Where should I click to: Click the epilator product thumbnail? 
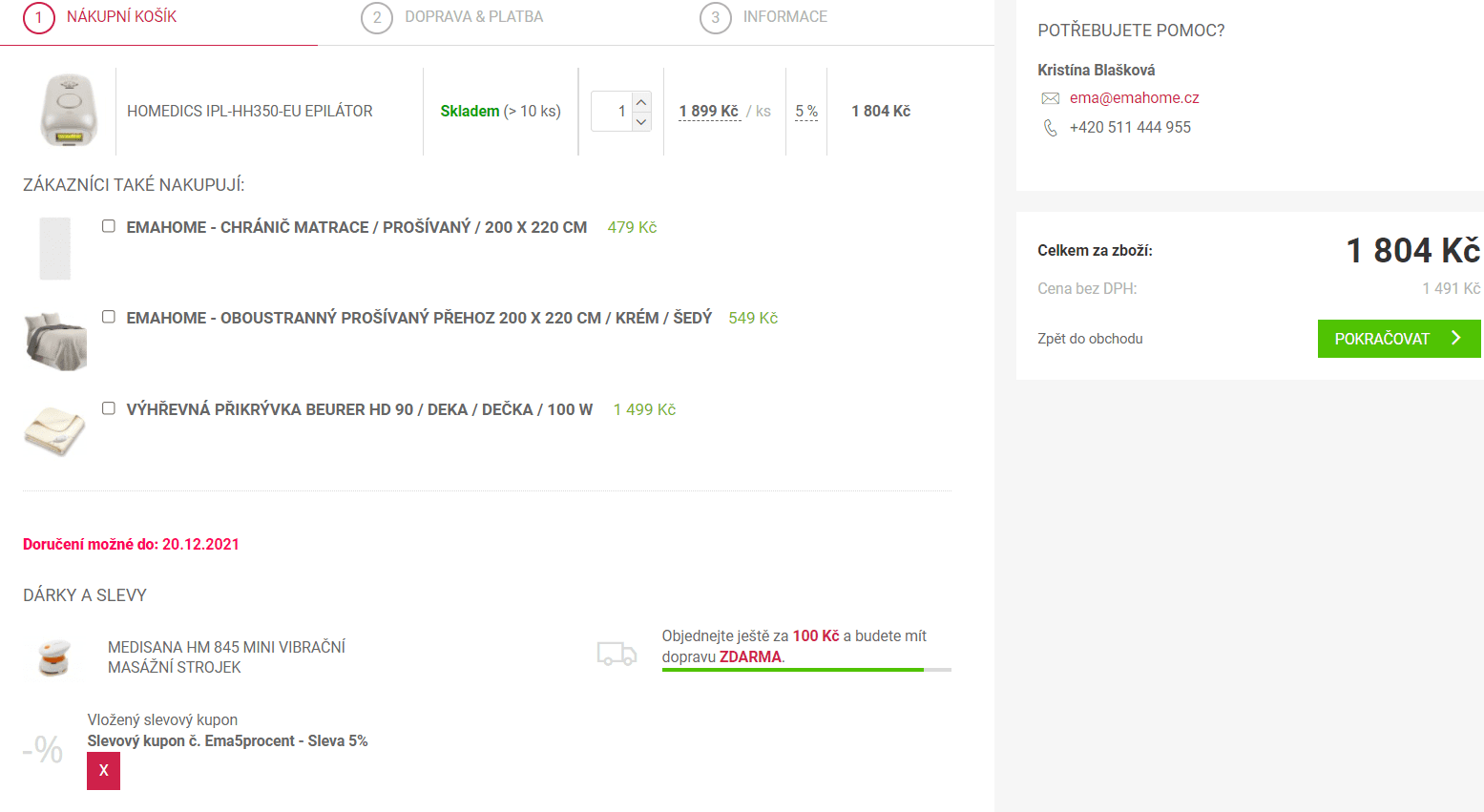[69, 111]
